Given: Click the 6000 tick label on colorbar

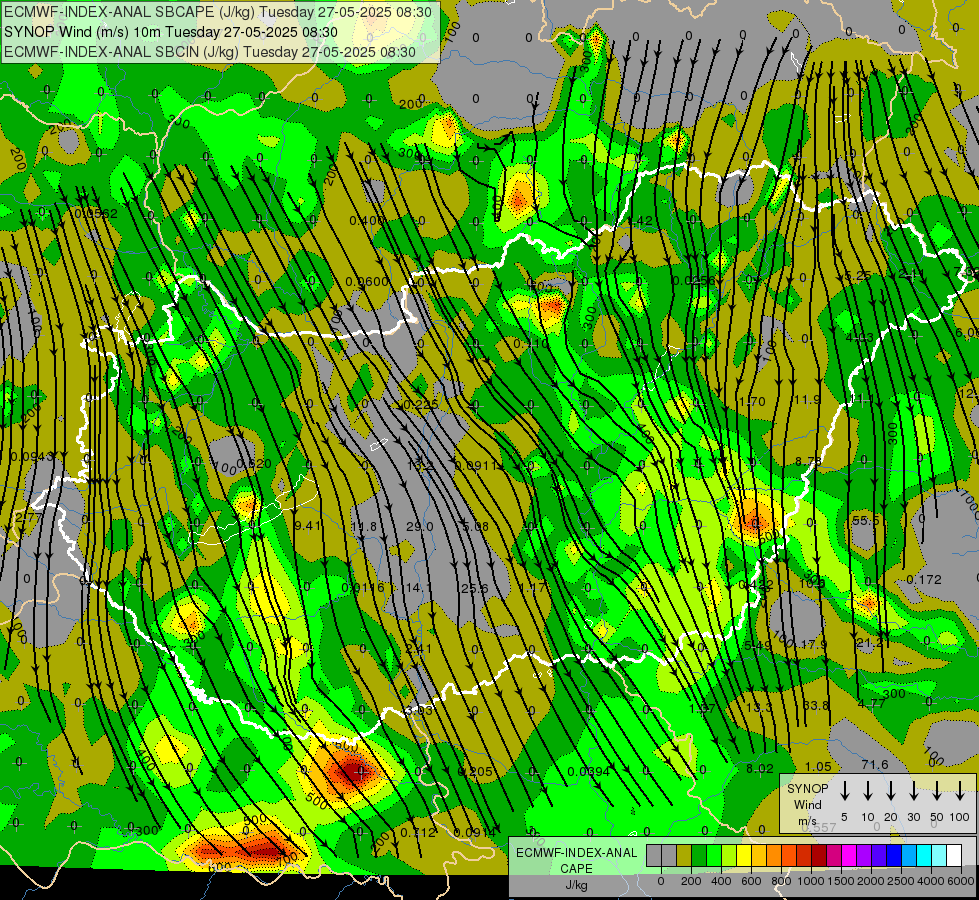Looking at the screenshot, I should (x=961, y=881).
